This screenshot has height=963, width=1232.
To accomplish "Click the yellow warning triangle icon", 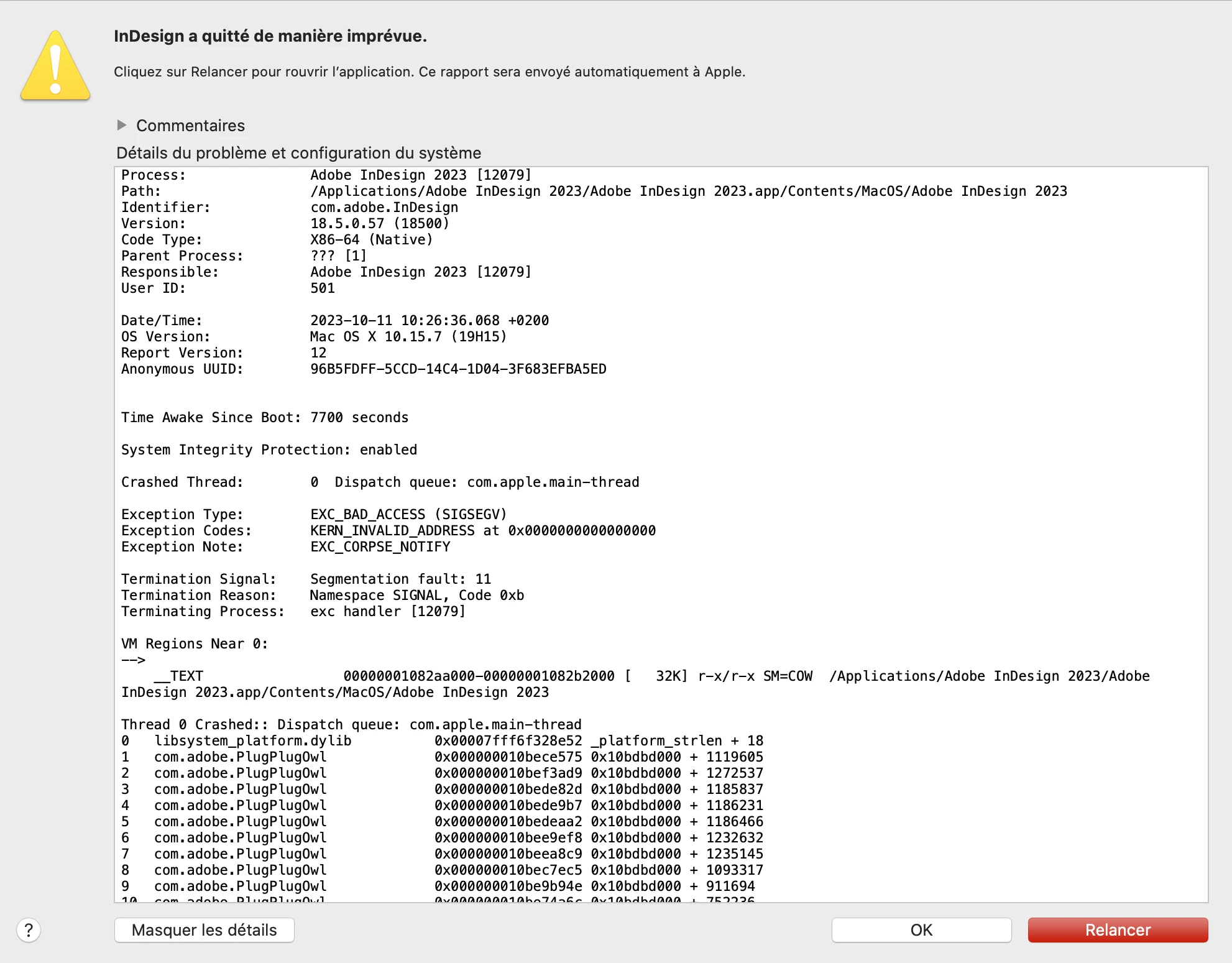I will [55, 67].
